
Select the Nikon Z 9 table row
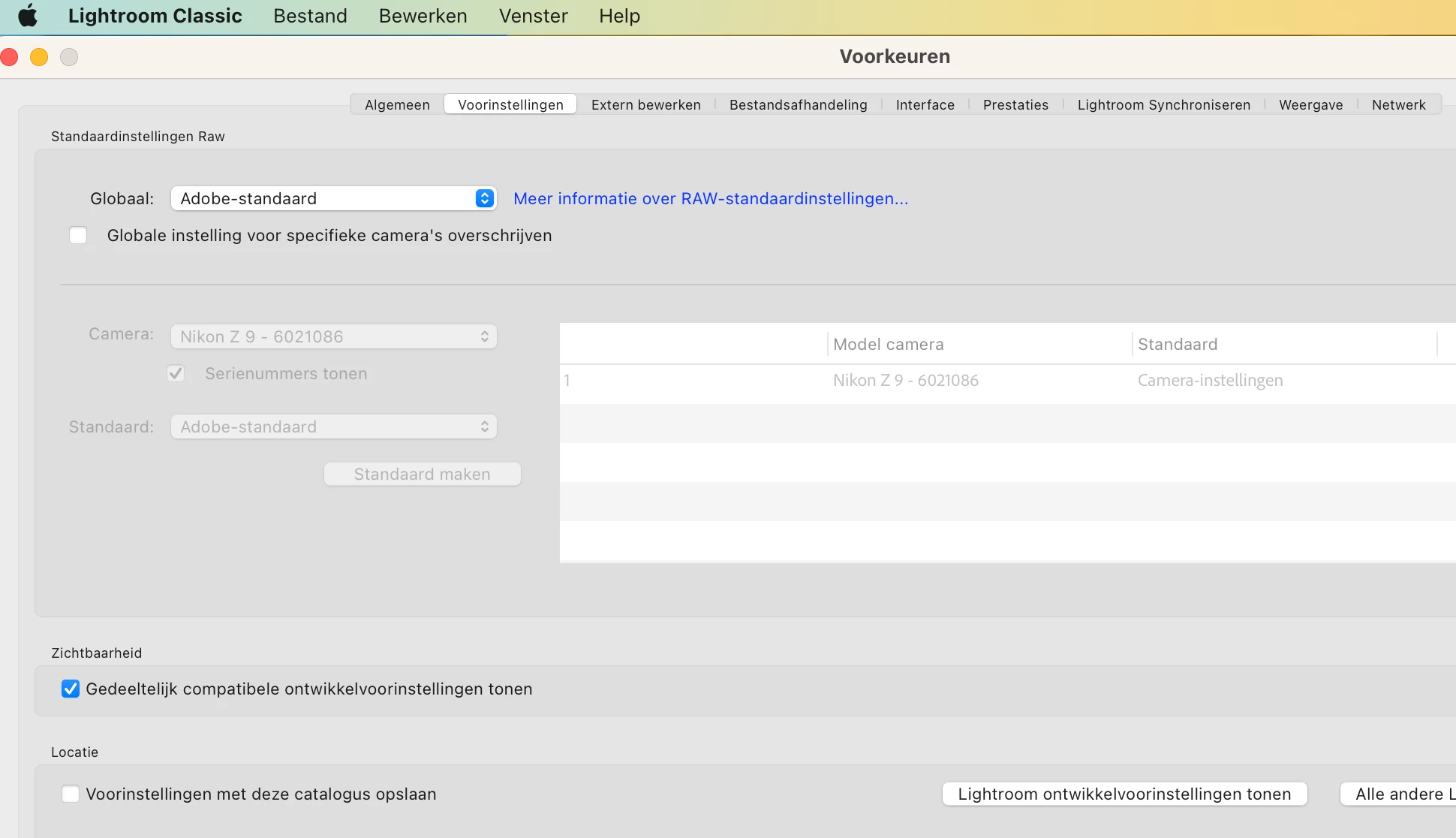(905, 381)
